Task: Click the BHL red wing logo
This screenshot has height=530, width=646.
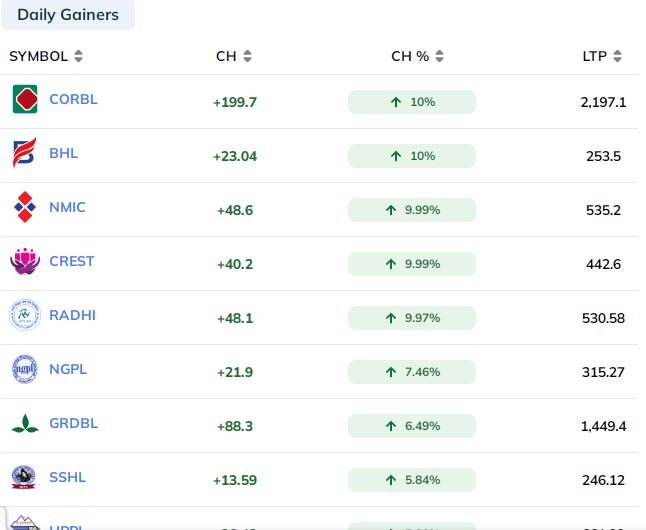Action: point(24,152)
